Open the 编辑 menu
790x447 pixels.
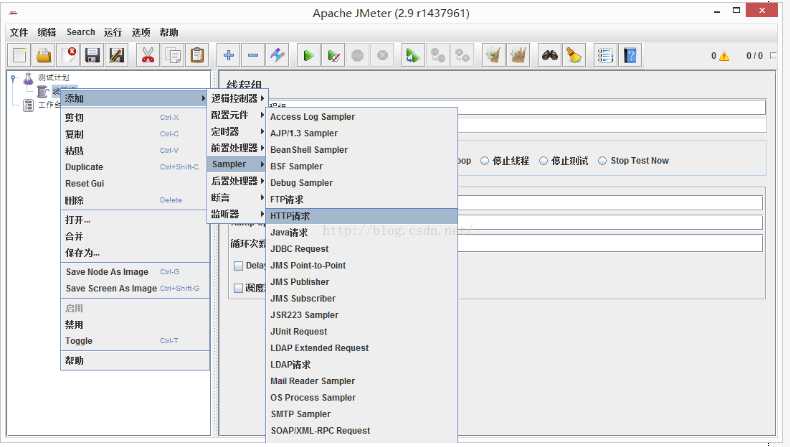coord(47,32)
